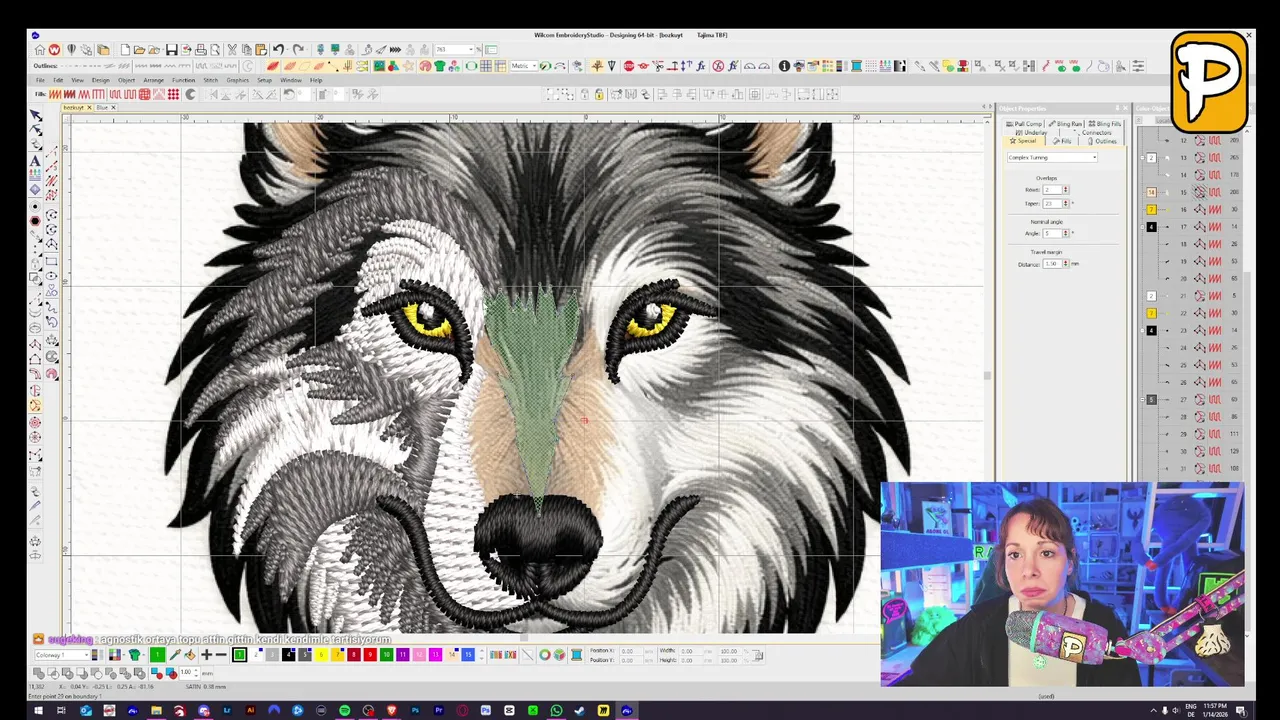Open the Metric units dropdown
The width and height of the screenshot is (1280, 720).
click(x=525, y=66)
